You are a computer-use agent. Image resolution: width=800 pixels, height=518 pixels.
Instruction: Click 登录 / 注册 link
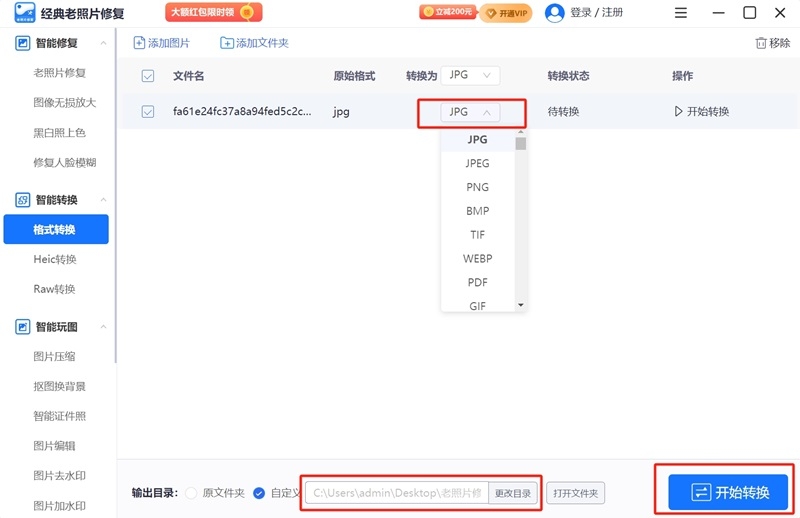(x=596, y=13)
